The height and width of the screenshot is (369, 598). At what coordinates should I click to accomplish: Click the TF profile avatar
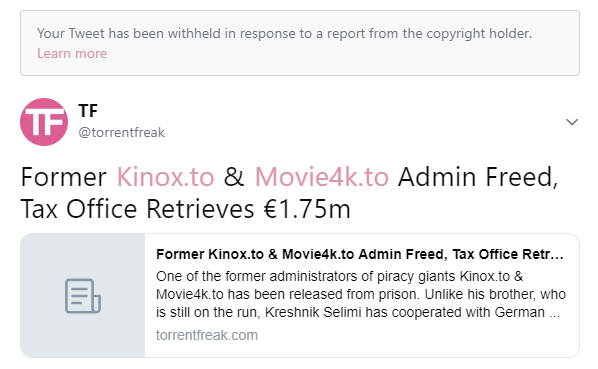tap(44, 122)
